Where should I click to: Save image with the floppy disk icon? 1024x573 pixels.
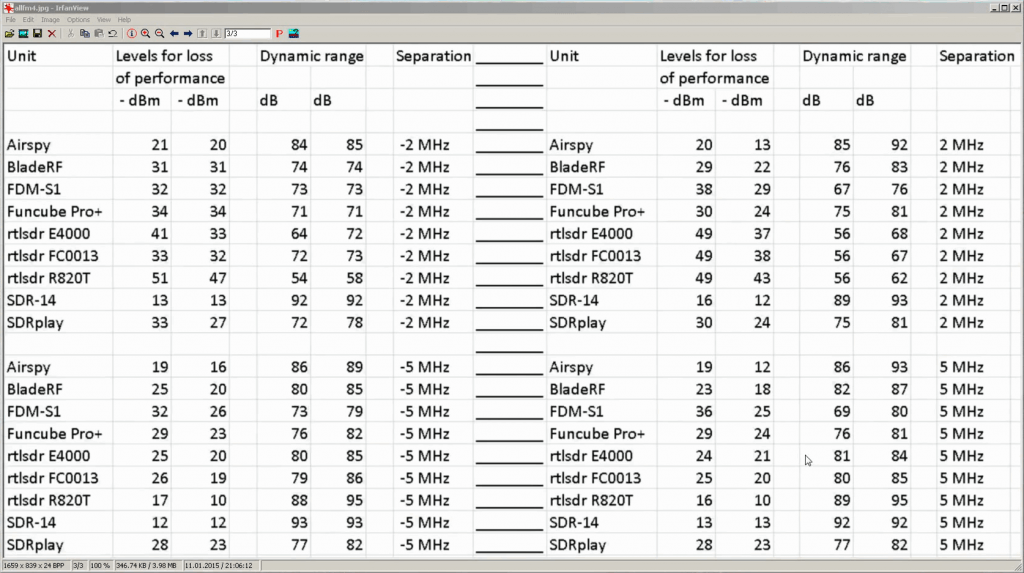point(37,33)
